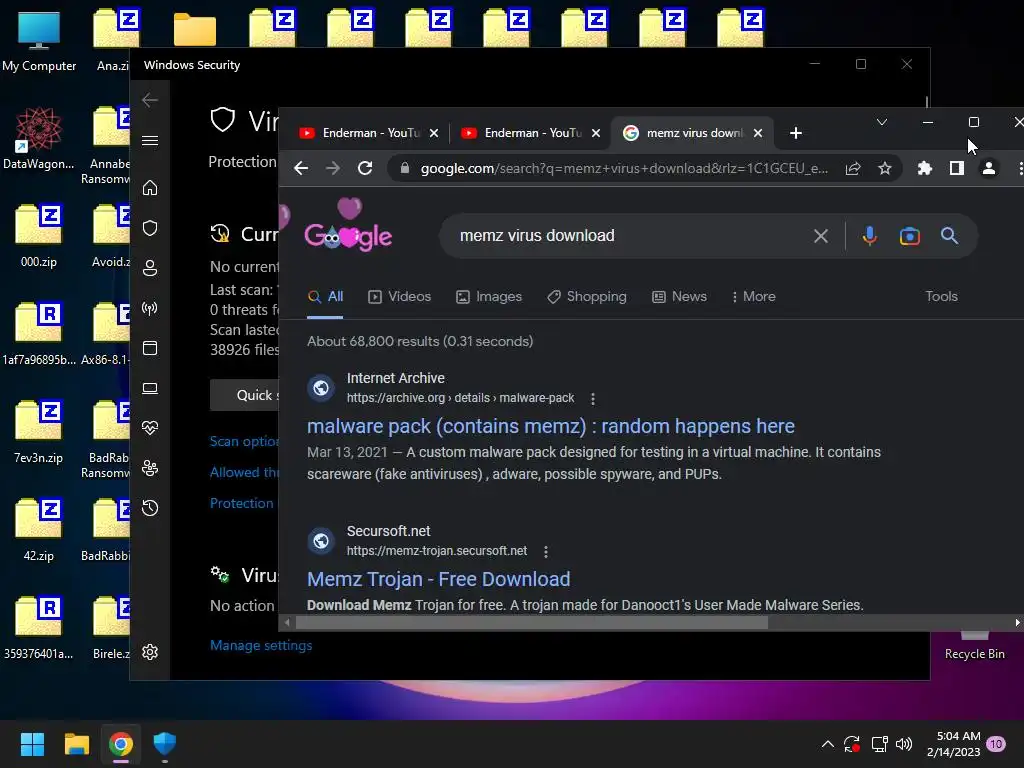Click the magnifier search button
The image size is (1024, 768).
pos(950,236)
